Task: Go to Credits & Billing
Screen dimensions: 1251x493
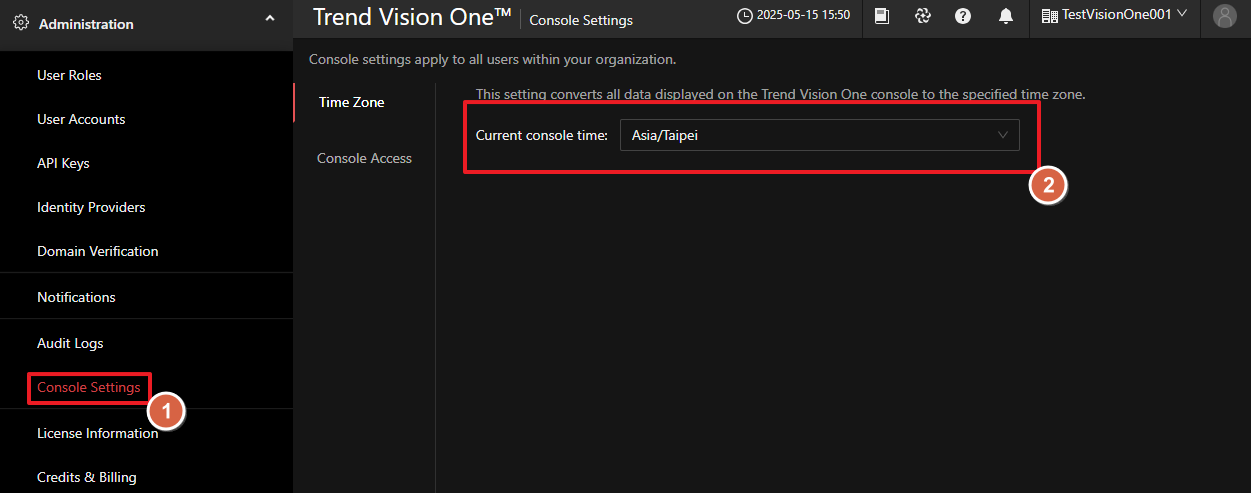Action: [86, 477]
